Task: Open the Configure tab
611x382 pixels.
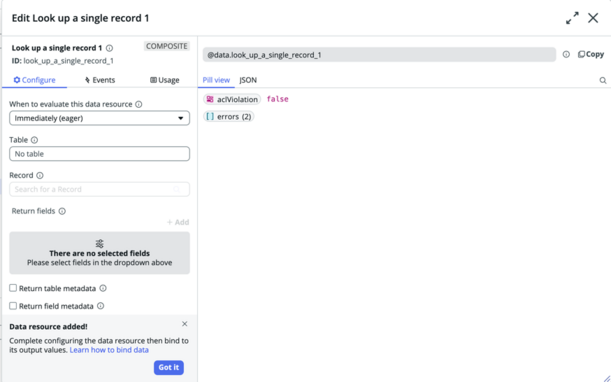Action: 35,80
